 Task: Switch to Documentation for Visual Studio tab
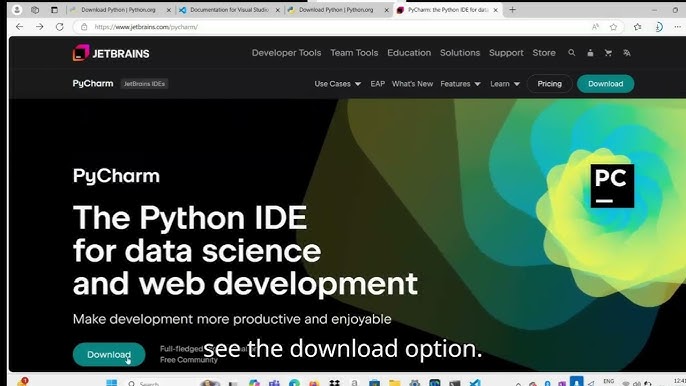pyautogui.click(x=229, y=10)
